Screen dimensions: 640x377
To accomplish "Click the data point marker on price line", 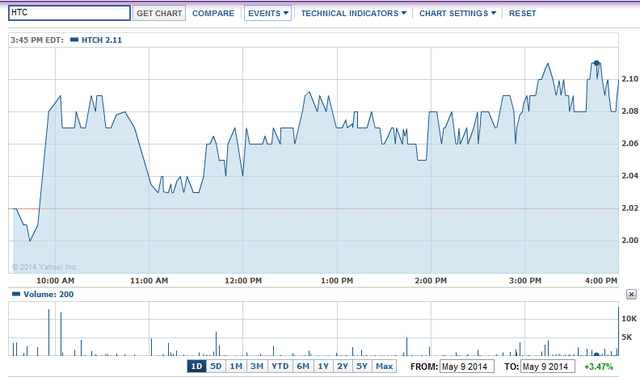I will 597,63.
